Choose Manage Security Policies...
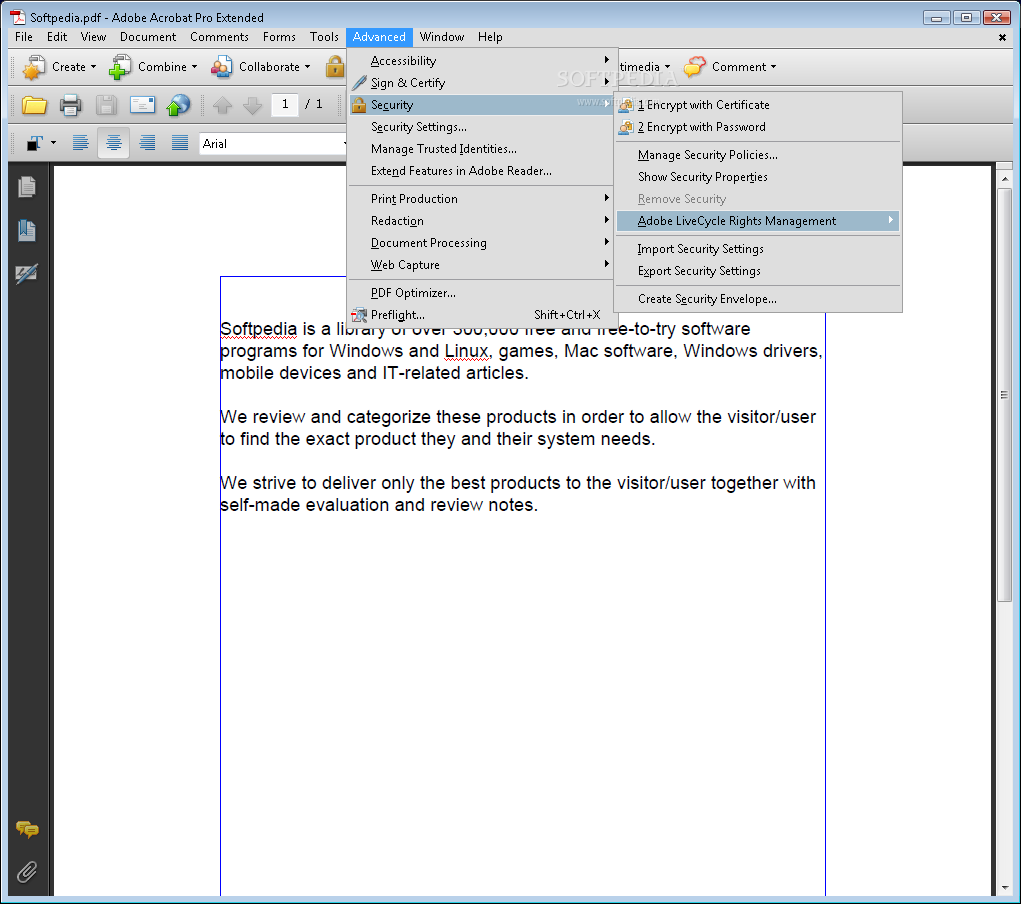Screen dimensions: 1021x904 click(758, 155)
